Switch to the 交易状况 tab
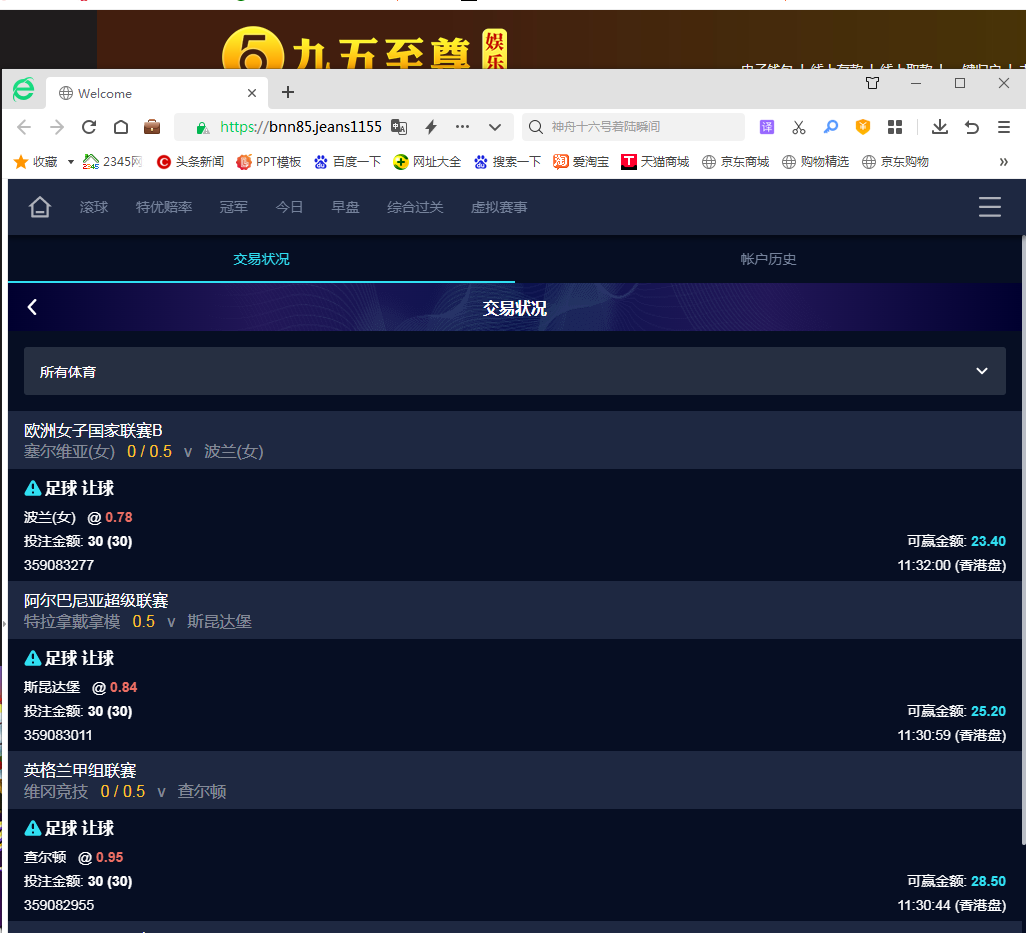Screen dimensions: 1026x933 pyautogui.click(x=261, y=259)
